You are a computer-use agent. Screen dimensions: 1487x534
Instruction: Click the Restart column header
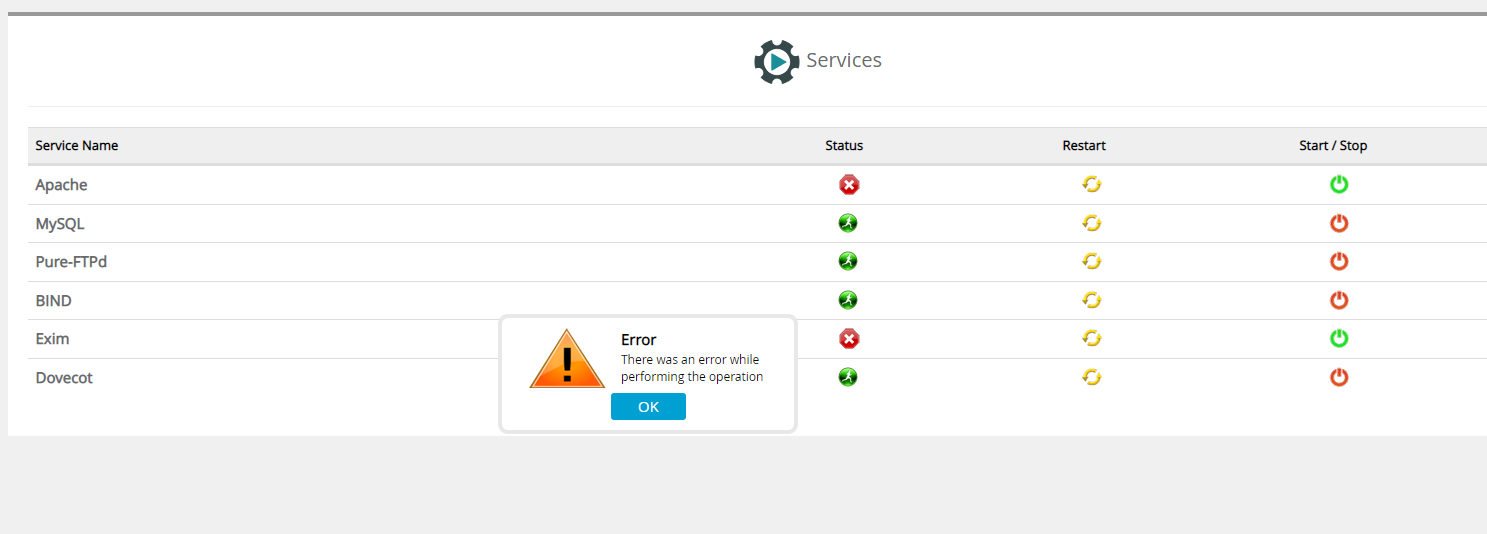[1084, 146]
